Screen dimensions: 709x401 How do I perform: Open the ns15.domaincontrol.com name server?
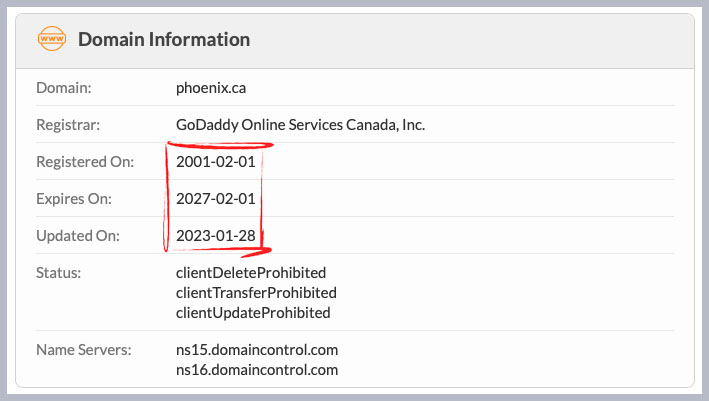[x=257, y=350]
